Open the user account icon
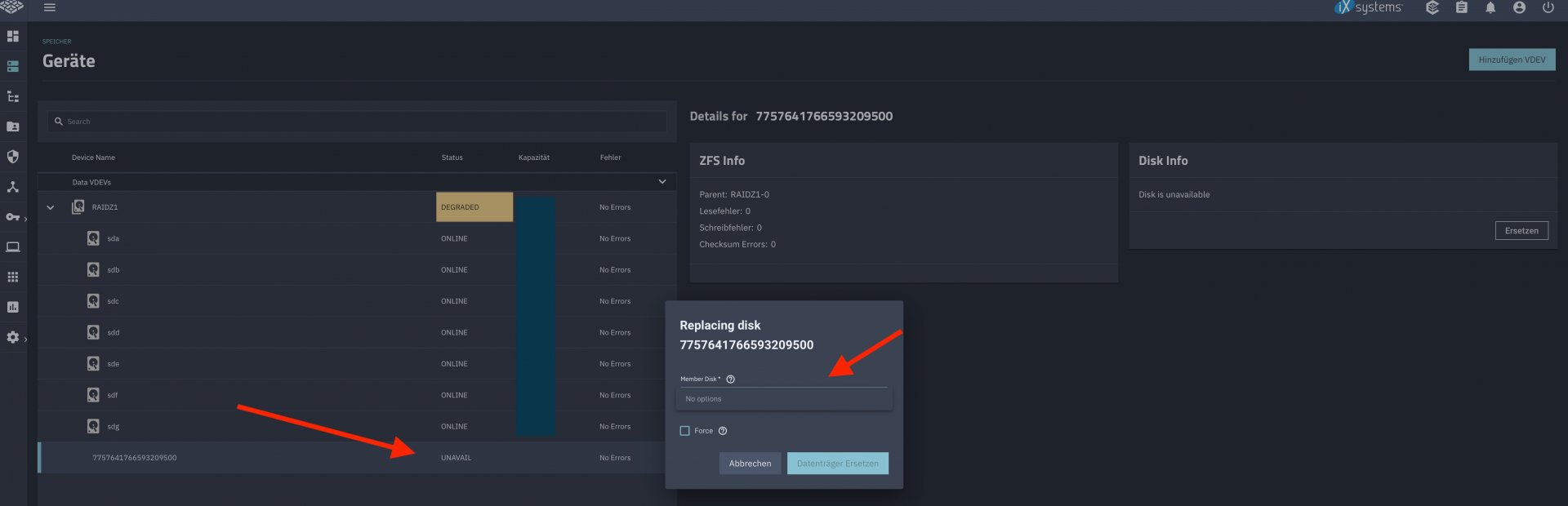Screen dimensions: 1568x506 point(1519,7)
